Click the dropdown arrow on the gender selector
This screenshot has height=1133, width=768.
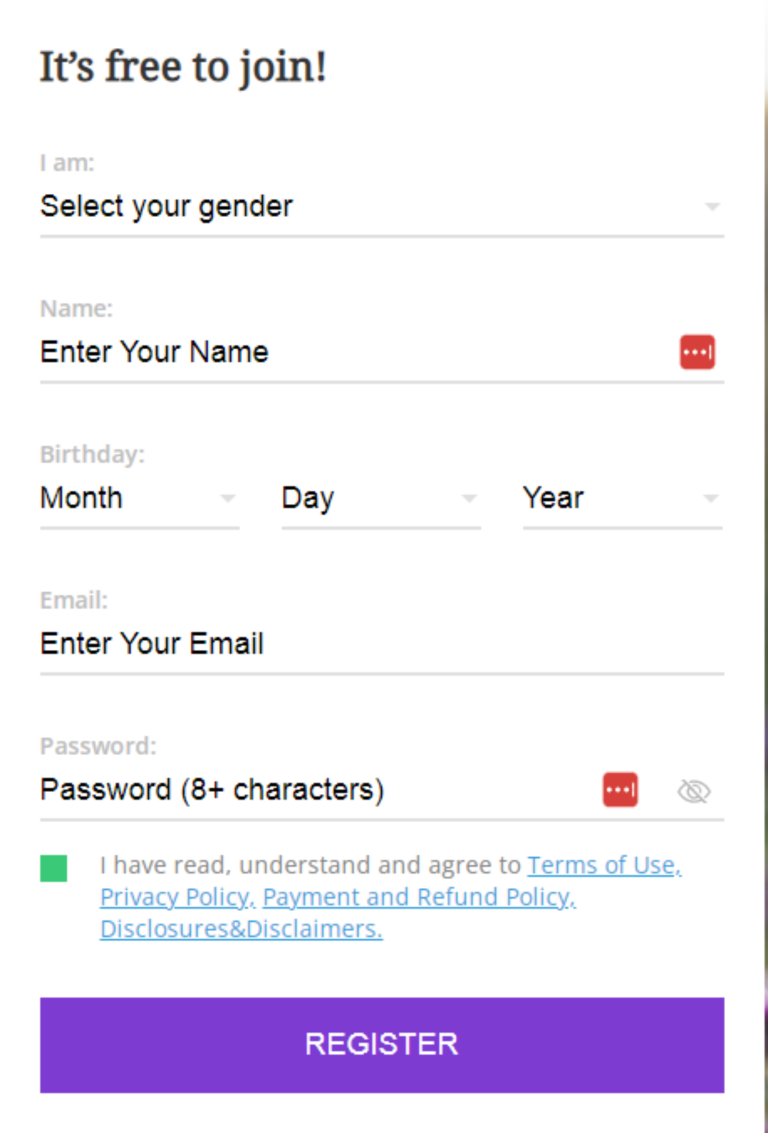[712, 205]
